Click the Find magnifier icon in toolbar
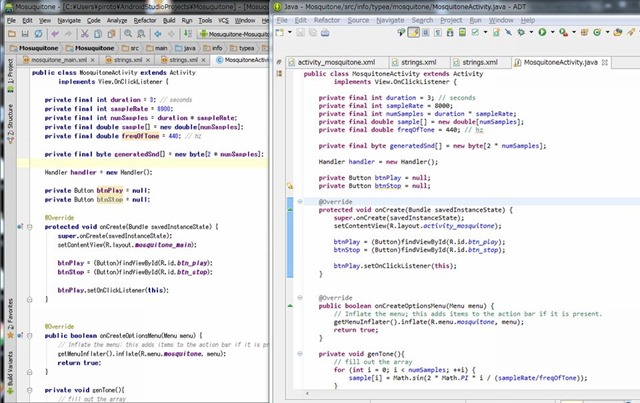This screenshot has height=403, width=640. [x=127, y=33]
